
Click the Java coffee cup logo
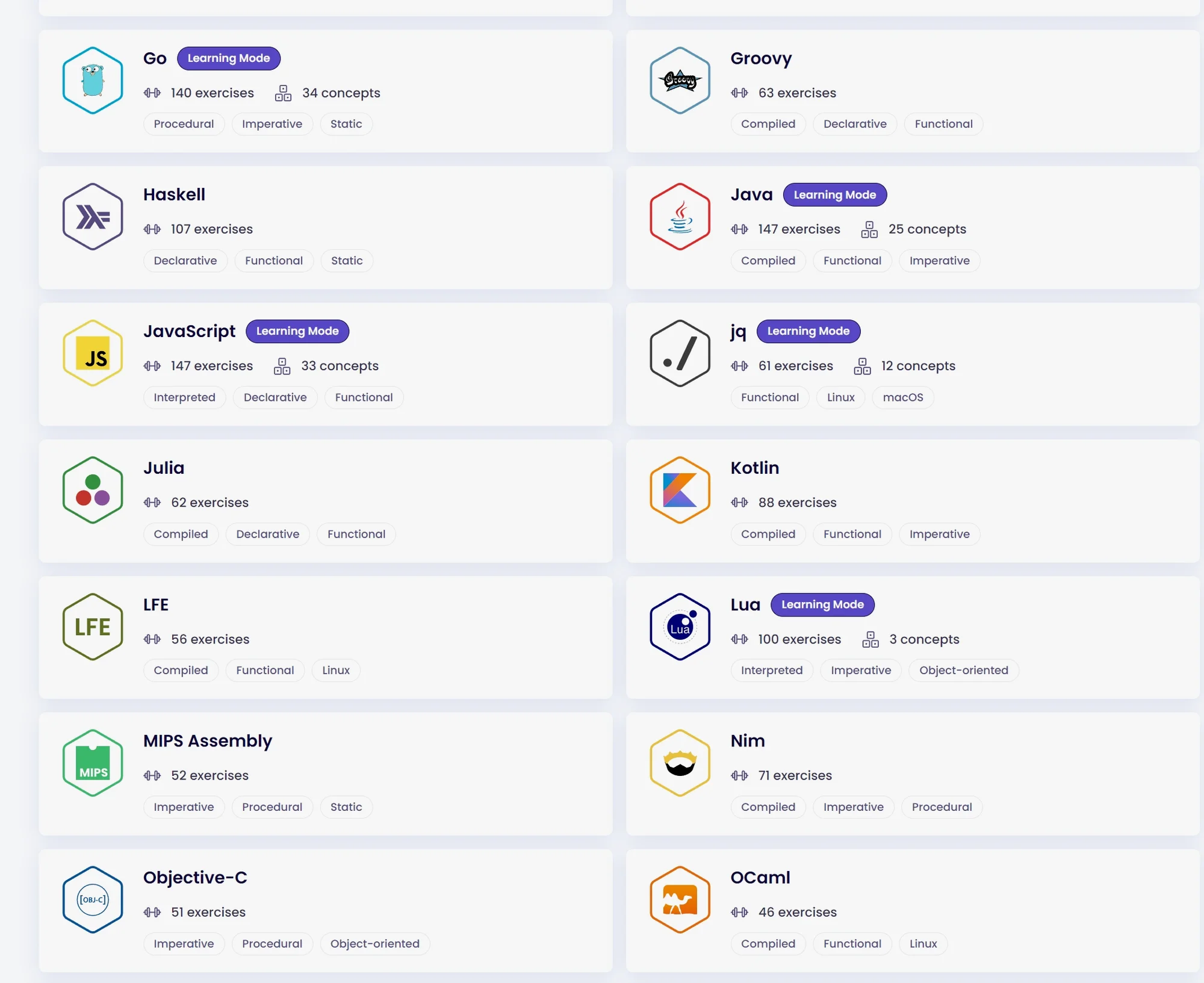680,217
